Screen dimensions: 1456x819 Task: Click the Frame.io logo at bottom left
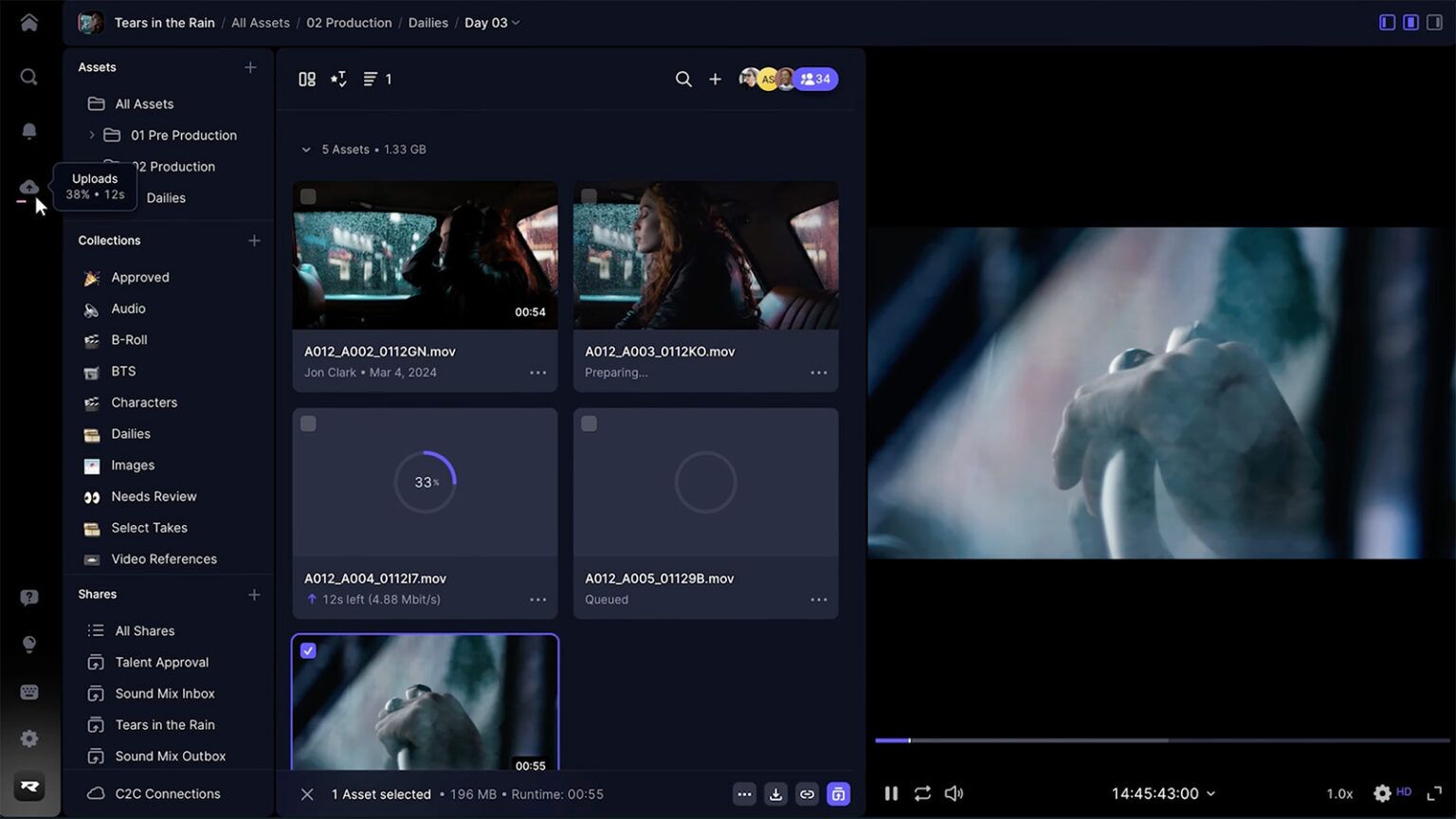[x=29, y=786]
